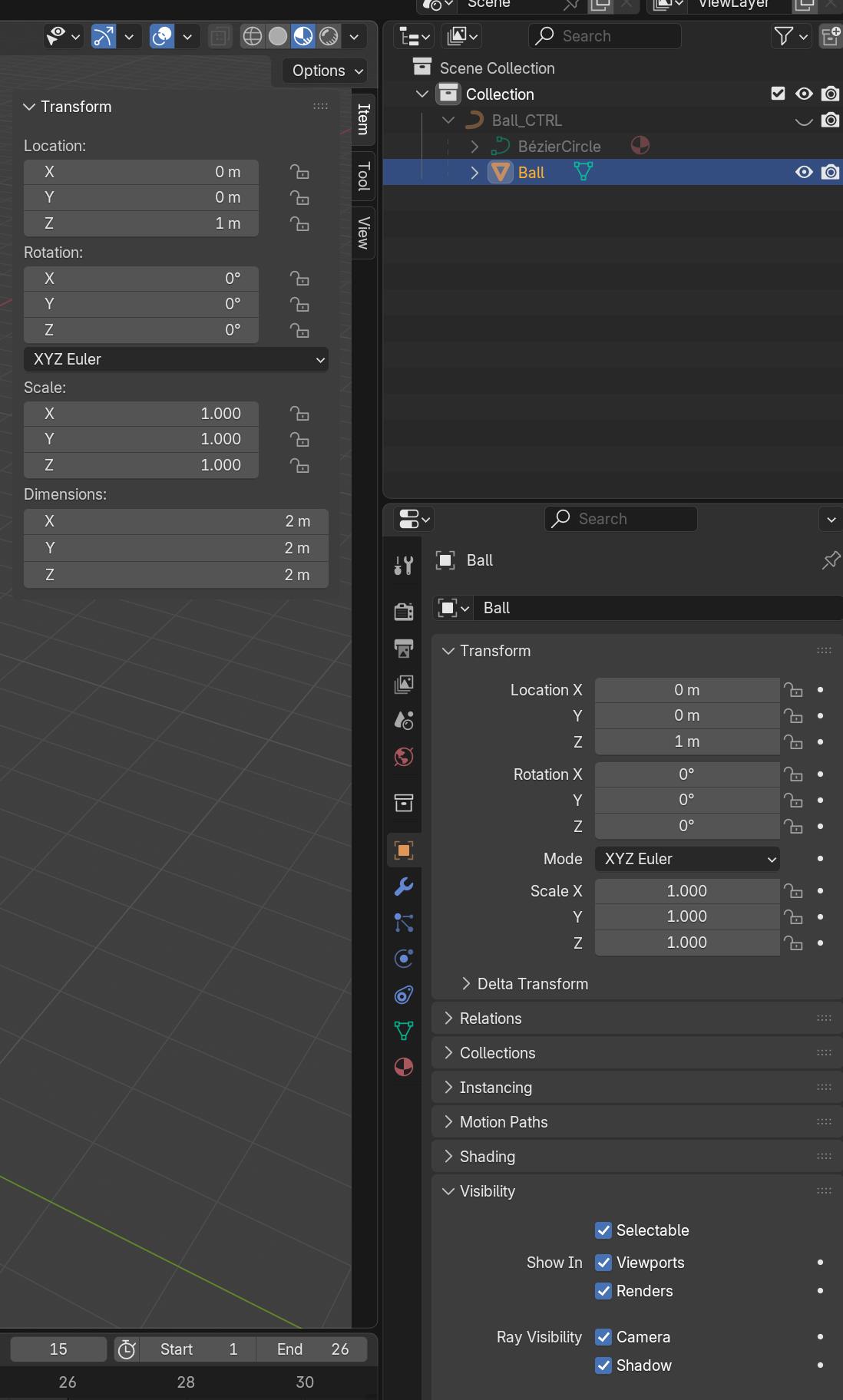This screenshot has height=1400, width=843.
Task: Toggle X-ray viewport mode
Action: 220,36
